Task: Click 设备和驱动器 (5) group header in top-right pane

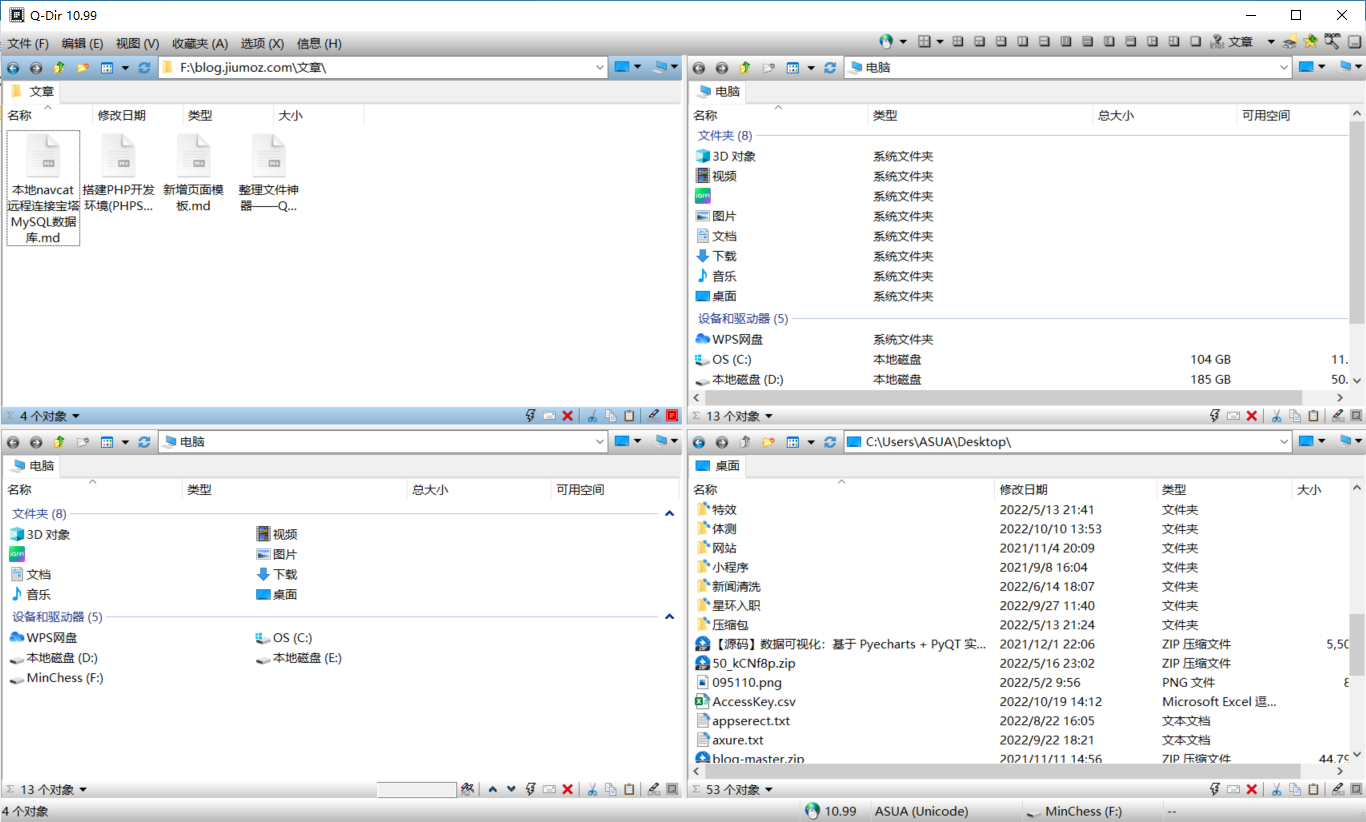Action: 743,319
